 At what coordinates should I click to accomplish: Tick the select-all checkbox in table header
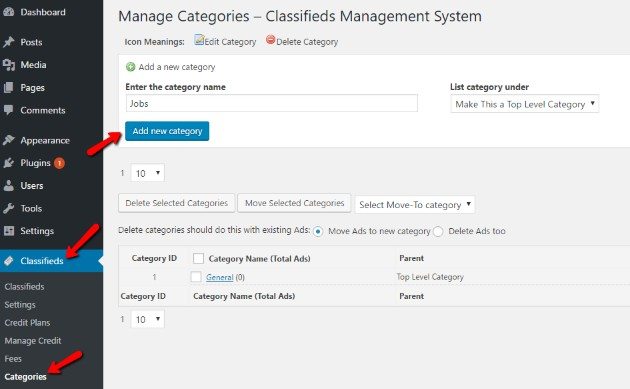(x=198, y=258)
